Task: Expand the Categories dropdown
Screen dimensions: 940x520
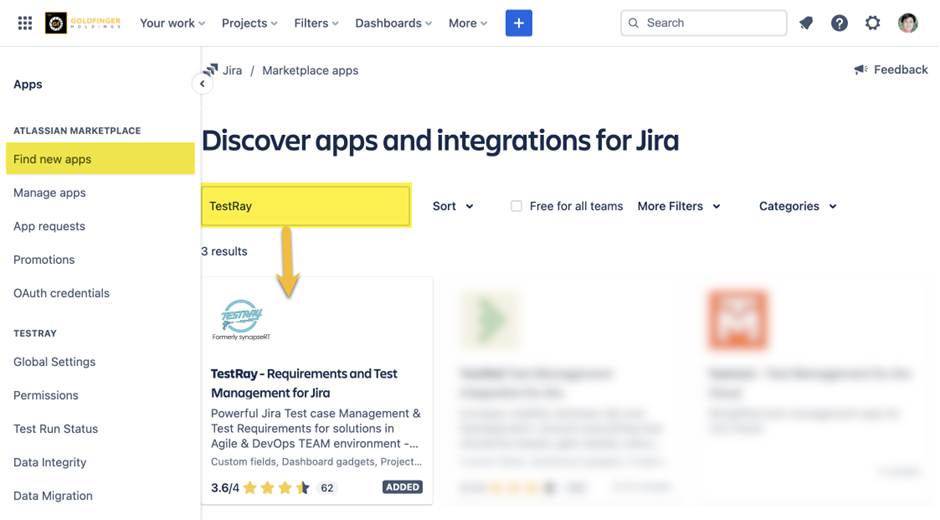Action: coord(797,206)
